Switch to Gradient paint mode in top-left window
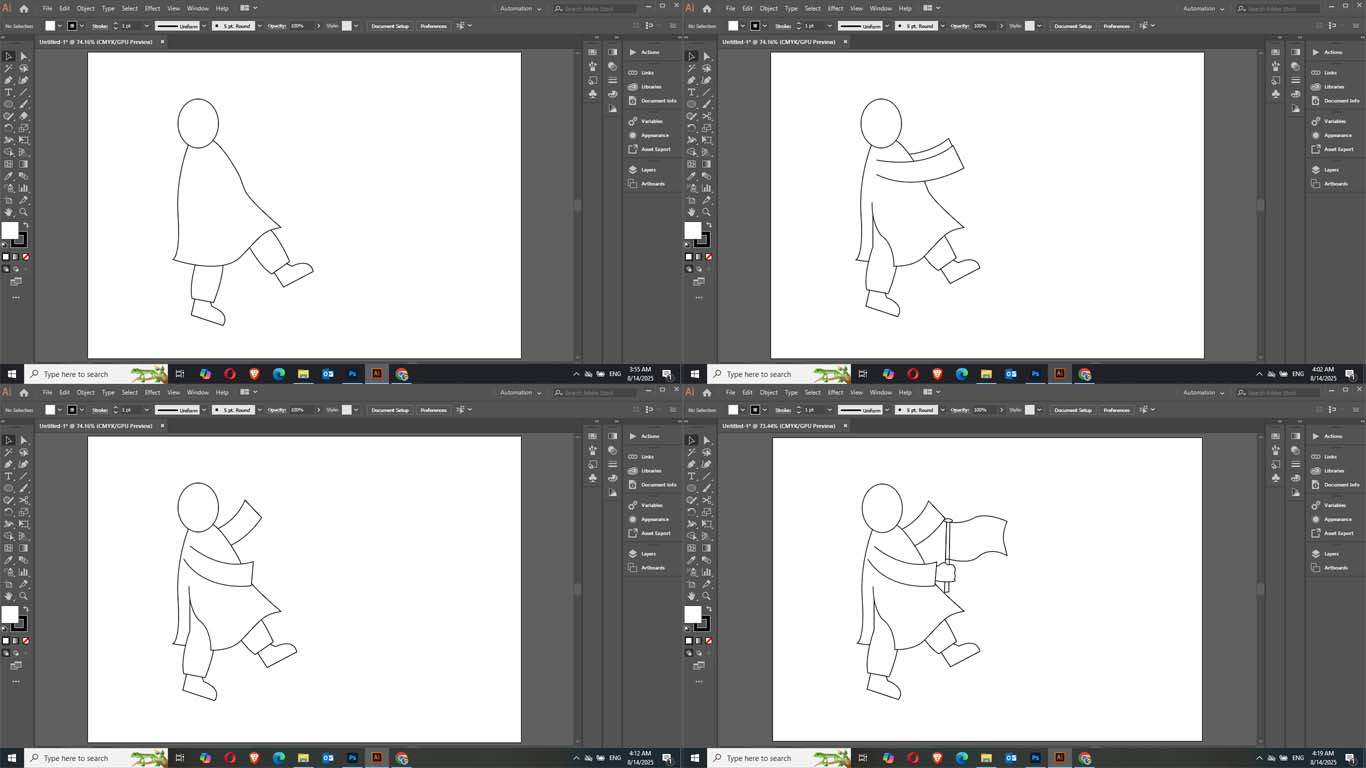This screenshot has height=768, width=1366. point(15,257)
